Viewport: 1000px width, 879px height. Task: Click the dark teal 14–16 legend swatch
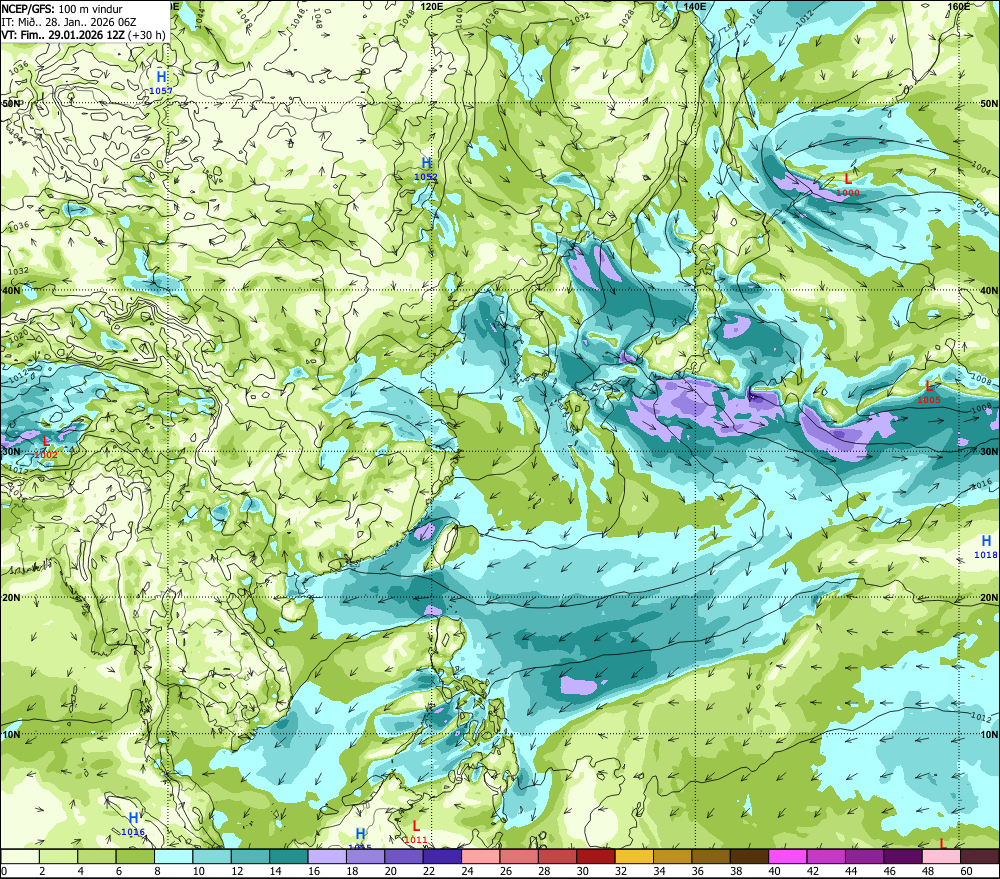point(289,856)
